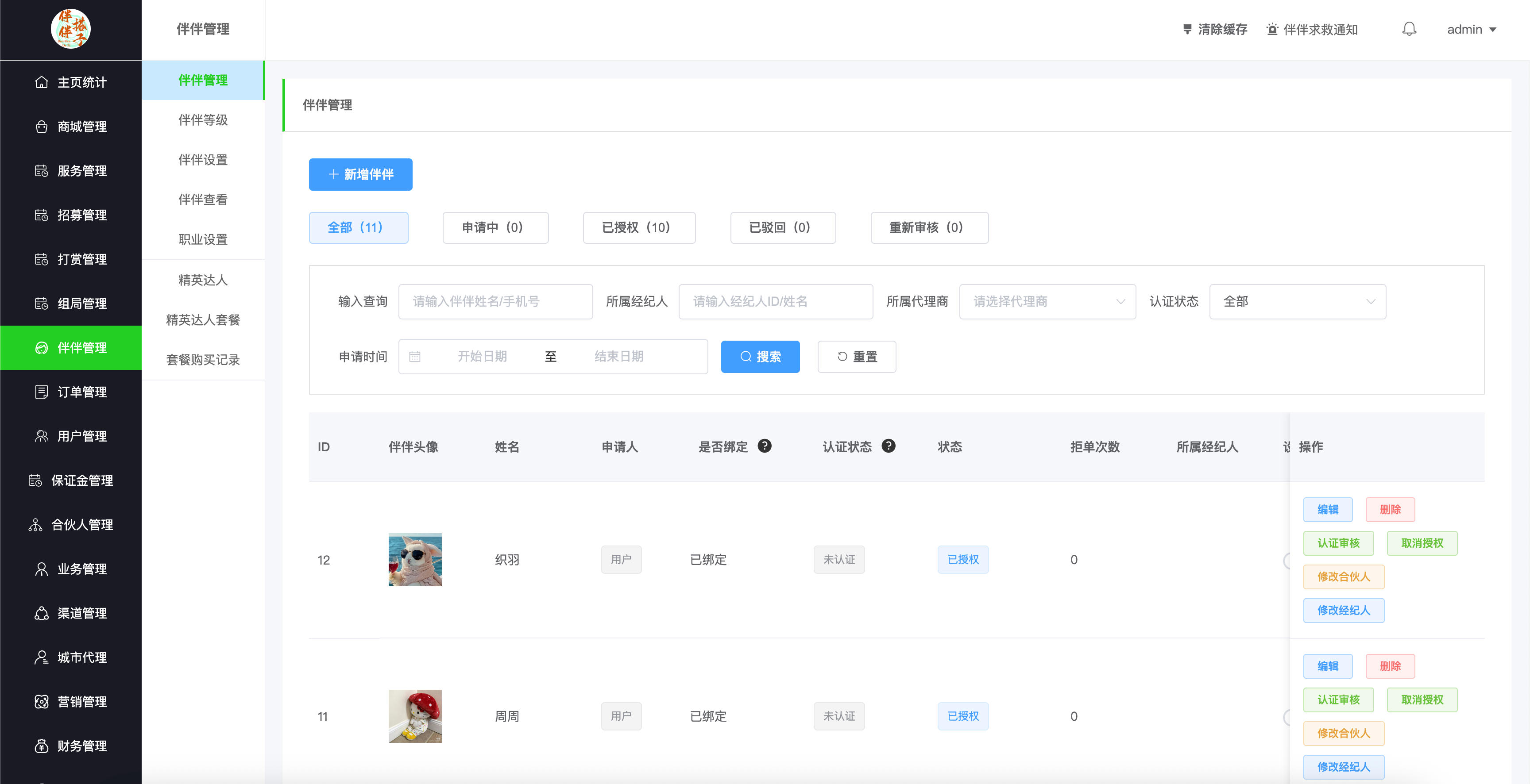Click the help icon beside 是否绑定
Screen dimensions: 1530x784
(x=765, y=446)
